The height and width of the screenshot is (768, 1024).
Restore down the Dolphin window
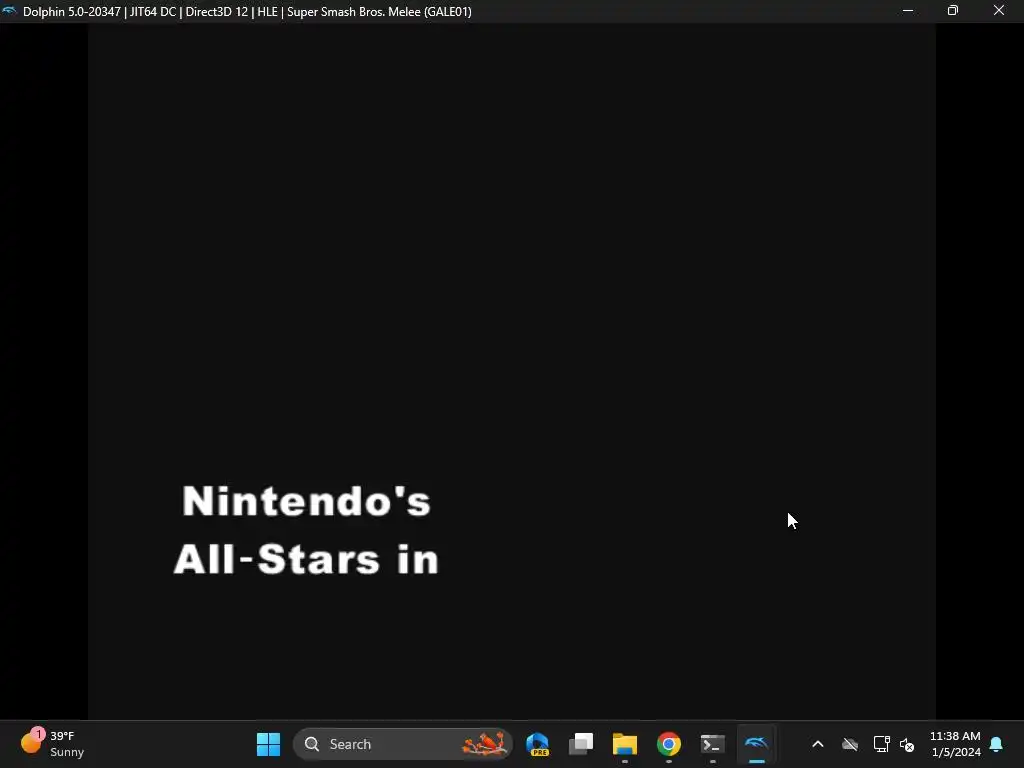[x=953, y=10]
